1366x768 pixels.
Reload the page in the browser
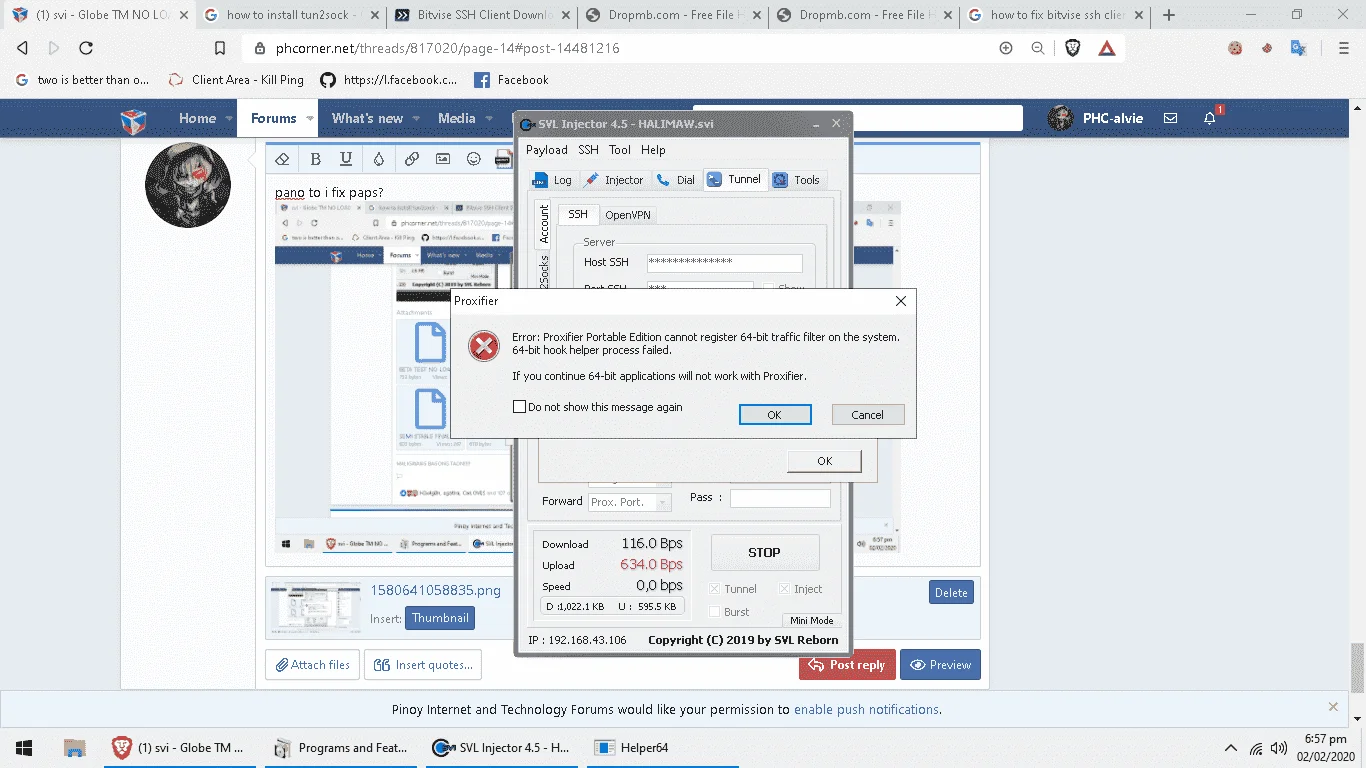[86, 48]
